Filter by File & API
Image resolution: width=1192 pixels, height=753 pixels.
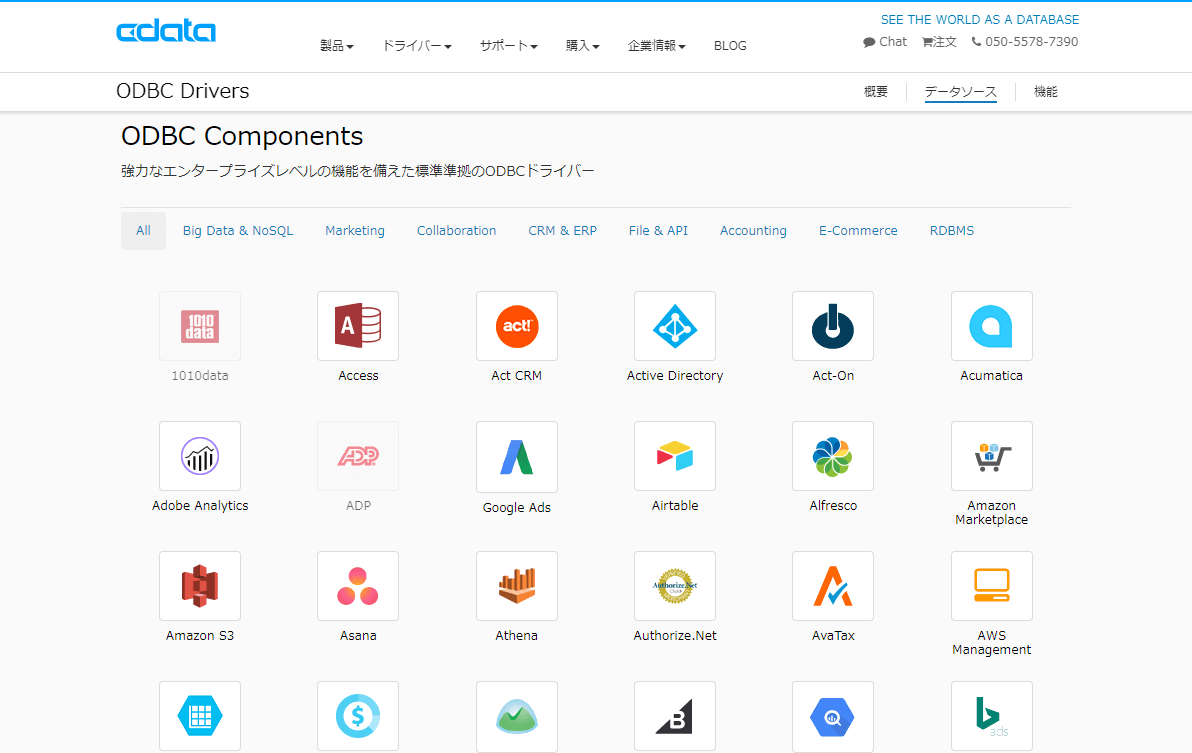click(x=658, y=231)
